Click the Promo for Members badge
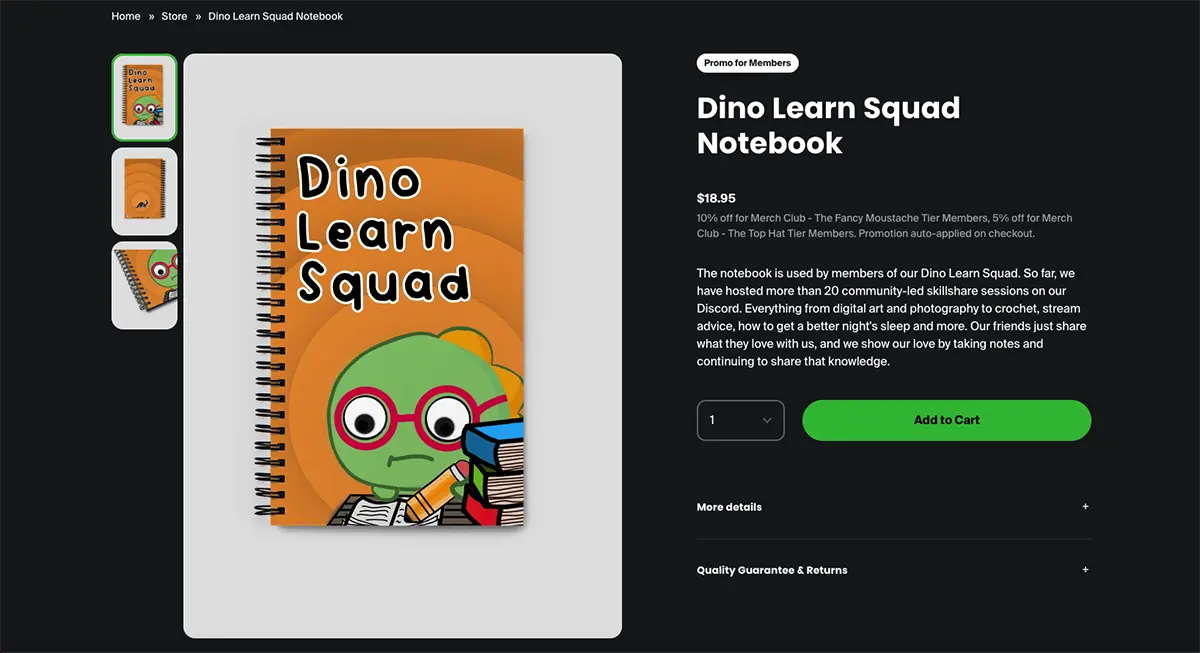The height and width of the screenshot is (653, 1200). (747, 63)
